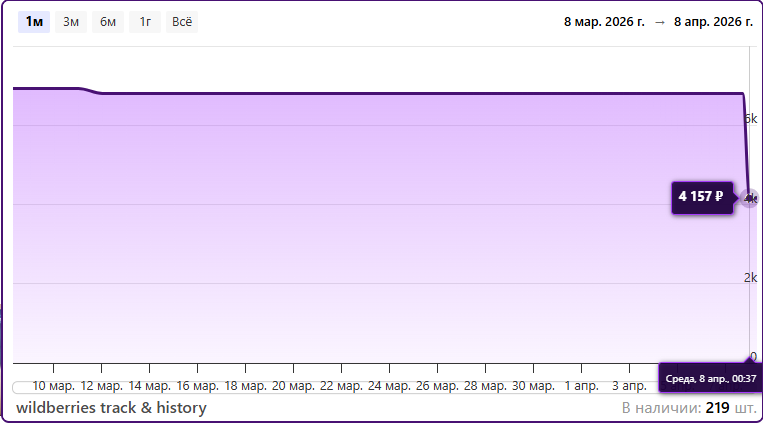
Task: Show the 1г yearly range
Action: [x=145, y=22]
